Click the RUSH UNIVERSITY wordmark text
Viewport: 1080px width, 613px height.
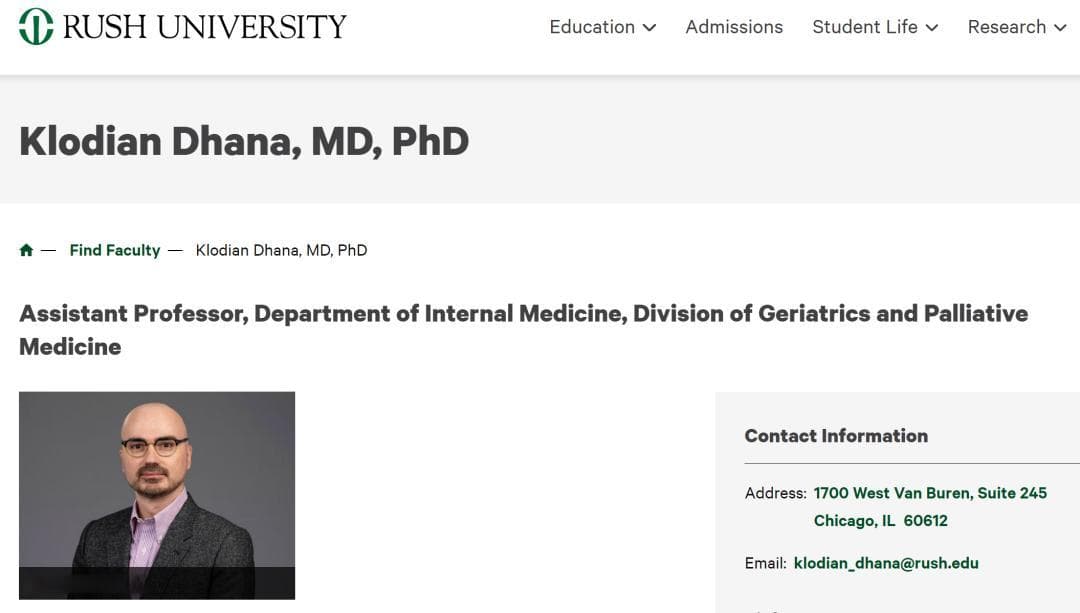[x=205, y=27]
